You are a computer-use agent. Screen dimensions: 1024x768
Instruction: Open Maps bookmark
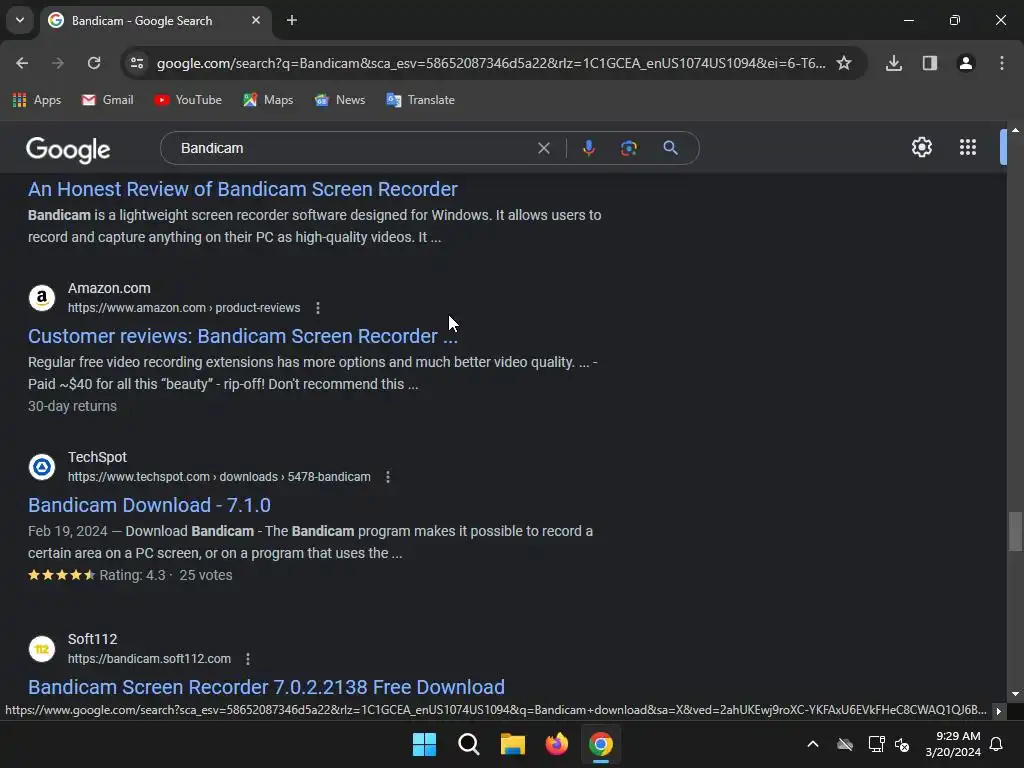pyautogui.click(x=268, y=100)
